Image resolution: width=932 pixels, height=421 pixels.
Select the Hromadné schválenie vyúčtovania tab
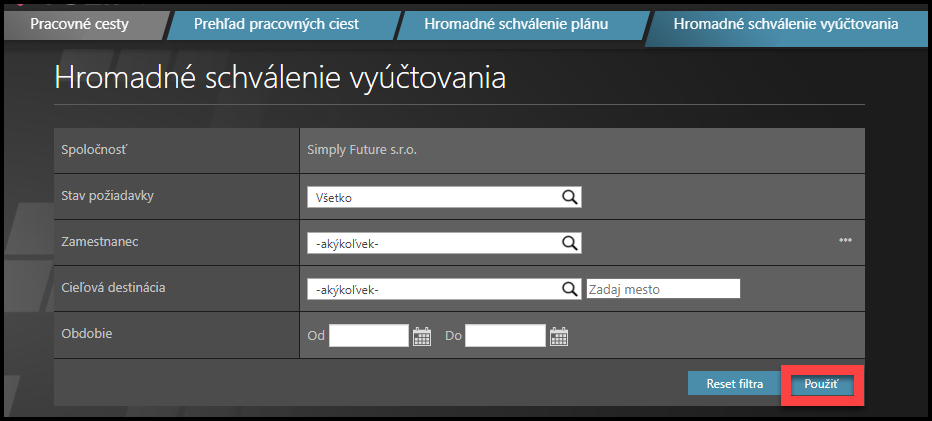[785, 23]
